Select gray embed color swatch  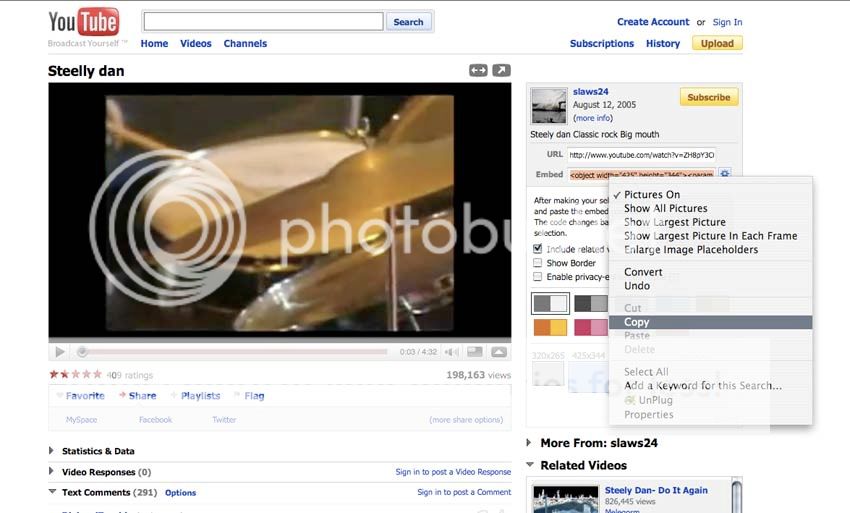[550, 304]
